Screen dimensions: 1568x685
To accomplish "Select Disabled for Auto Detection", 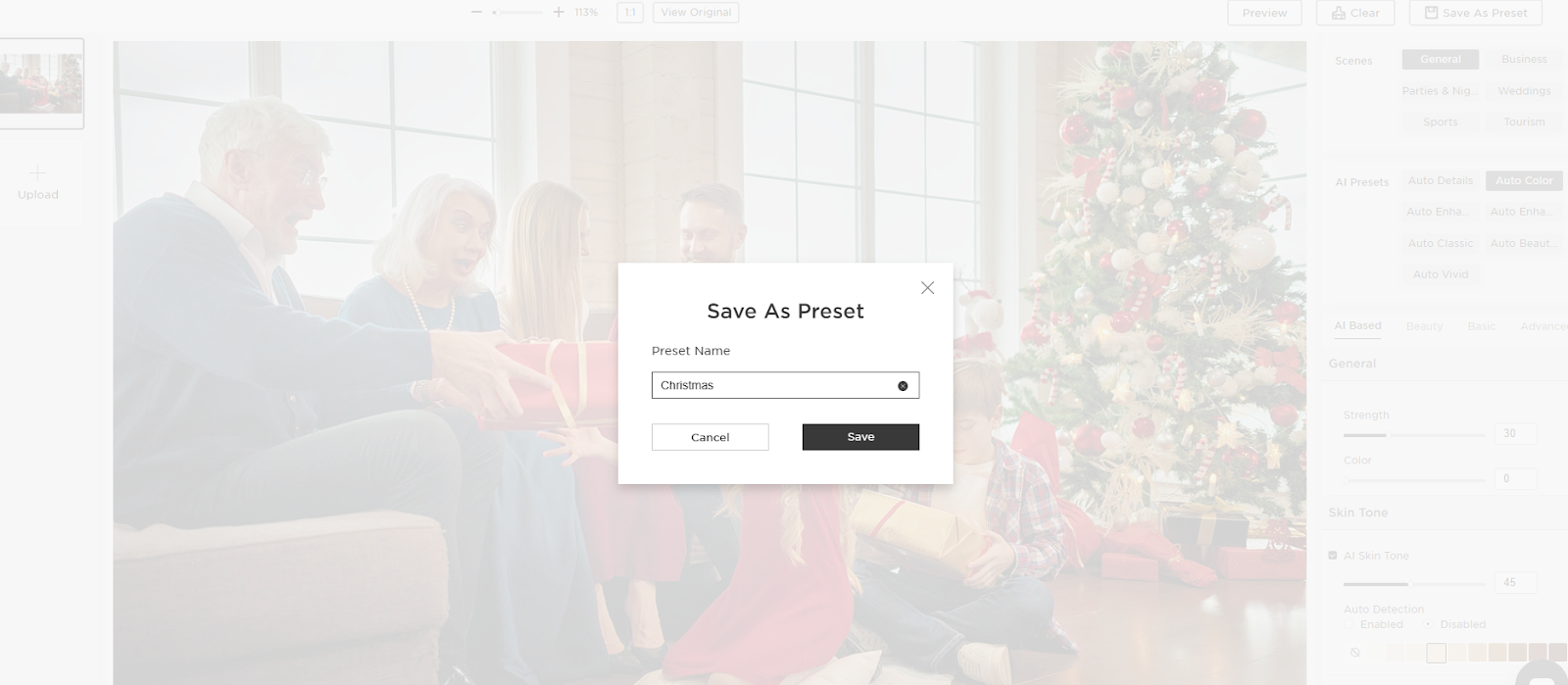I will click(1428, 624).
